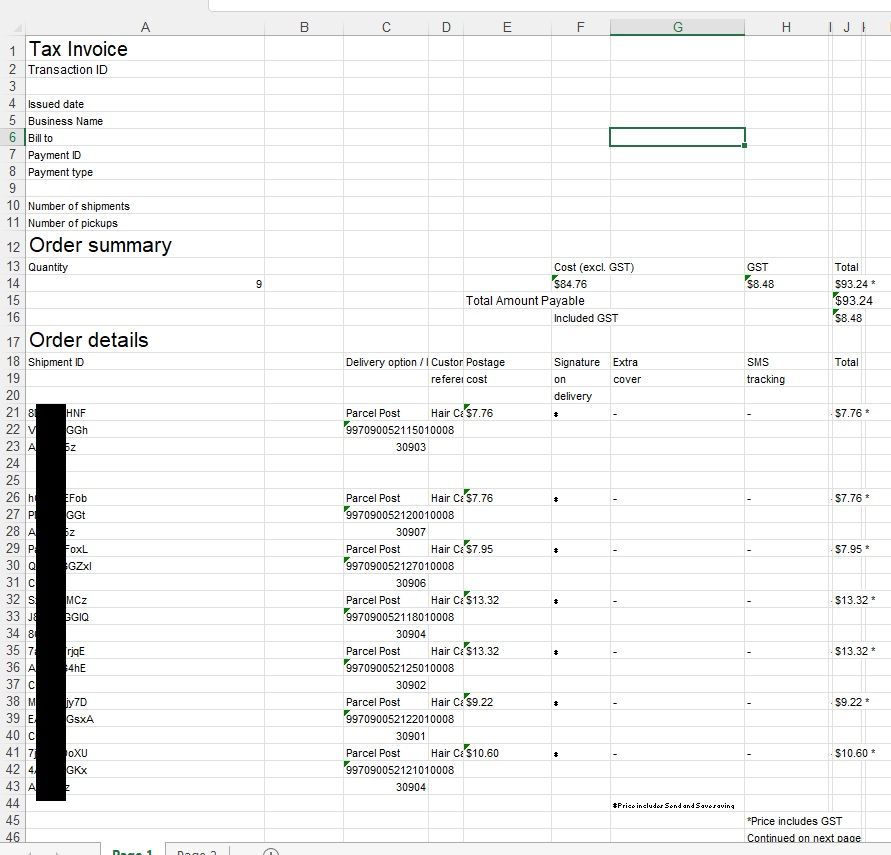Select row 17 header
This screenshot has height=855, width=891.
tap(13, 341)
